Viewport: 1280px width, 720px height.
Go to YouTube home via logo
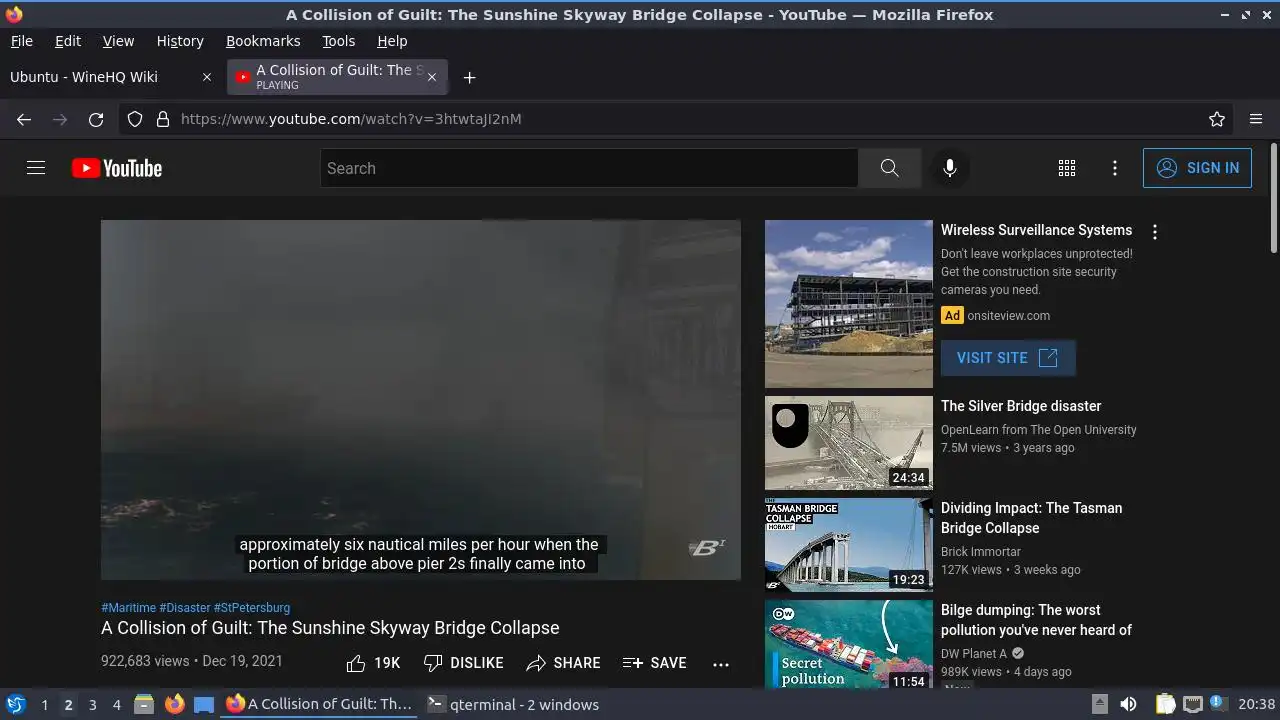point(117,168)
